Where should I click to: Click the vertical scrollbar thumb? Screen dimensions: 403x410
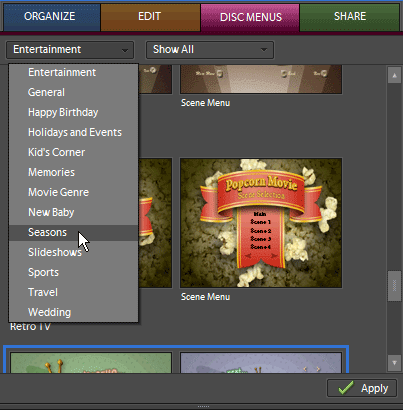[394, 286]
